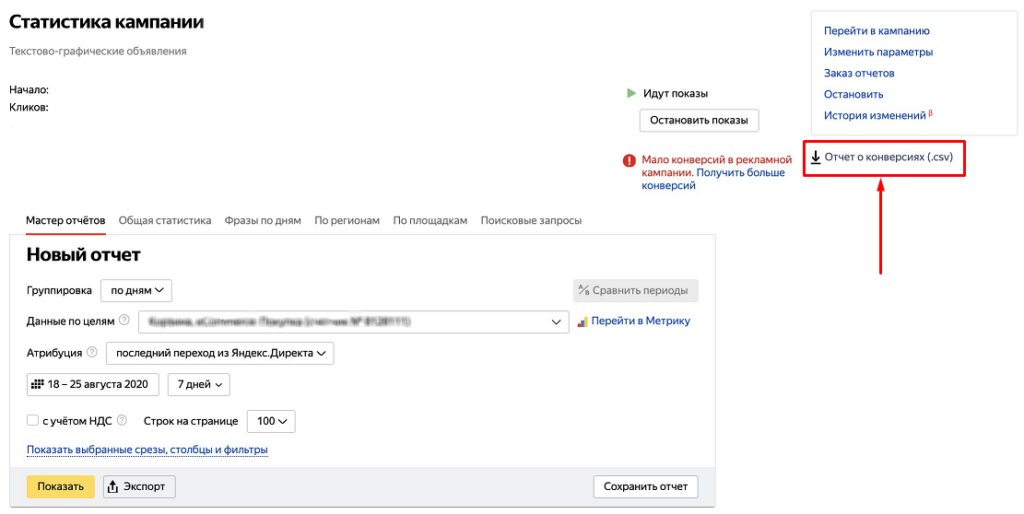This screenshot has width=1024, height=514.
Task: Click the Сохранить отчет button
Action: pyautogui.click(x=645, y=487)
